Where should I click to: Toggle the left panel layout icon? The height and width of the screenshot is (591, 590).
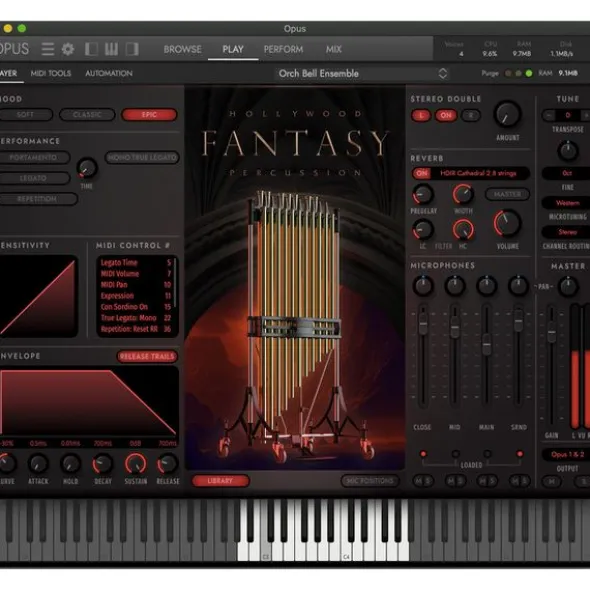[x=91, y=49]
